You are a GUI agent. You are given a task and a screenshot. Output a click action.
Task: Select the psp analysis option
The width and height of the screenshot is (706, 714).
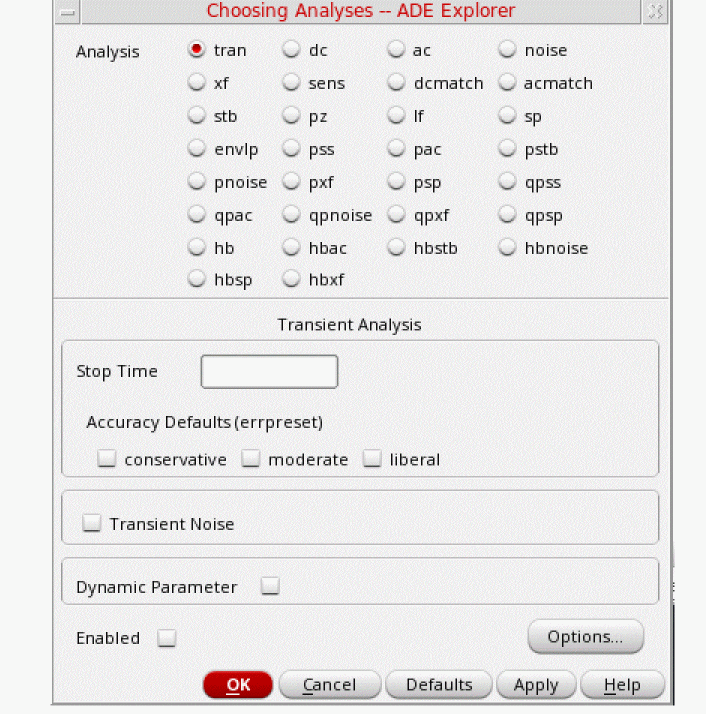tap(396, 182)
